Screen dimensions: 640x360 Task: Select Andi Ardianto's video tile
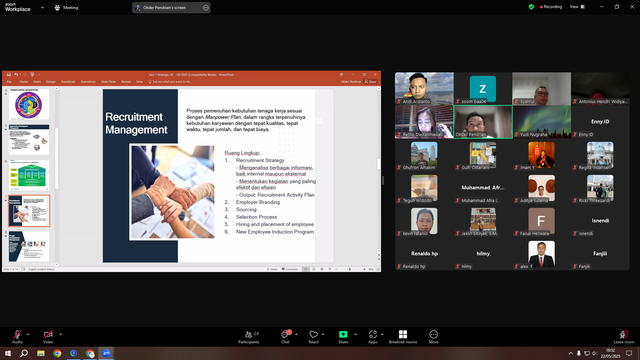(424, 89)
